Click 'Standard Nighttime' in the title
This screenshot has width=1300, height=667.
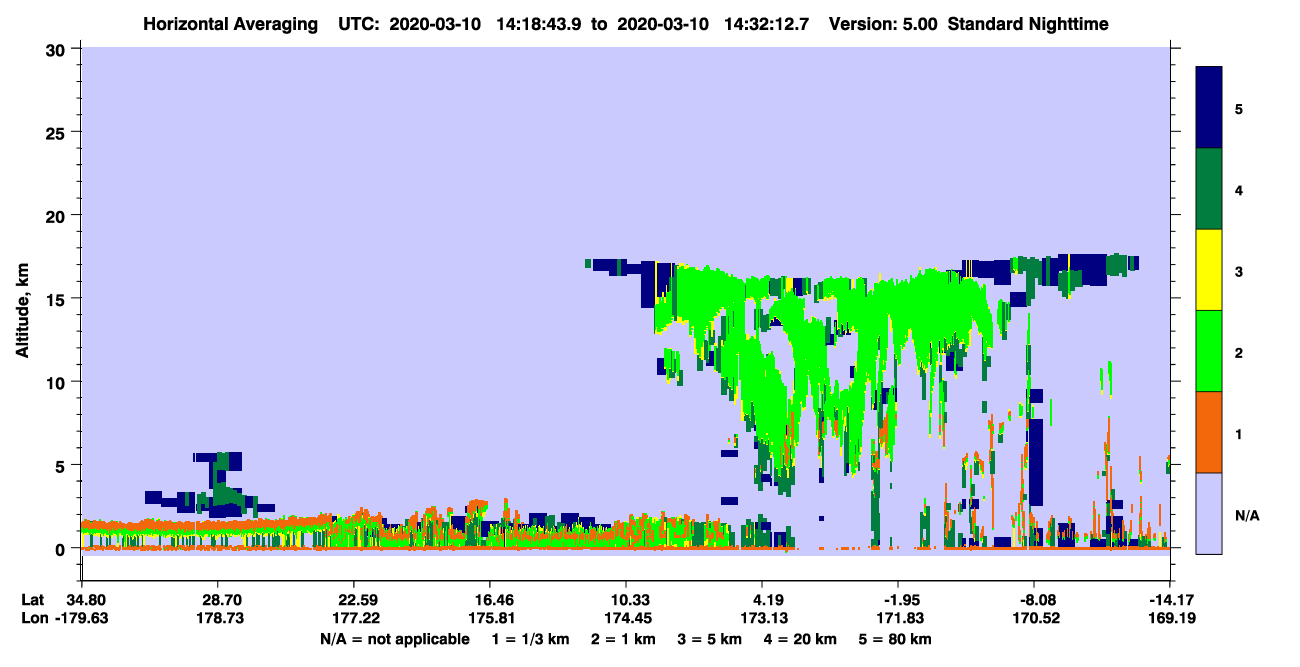tap(1027, 23)
